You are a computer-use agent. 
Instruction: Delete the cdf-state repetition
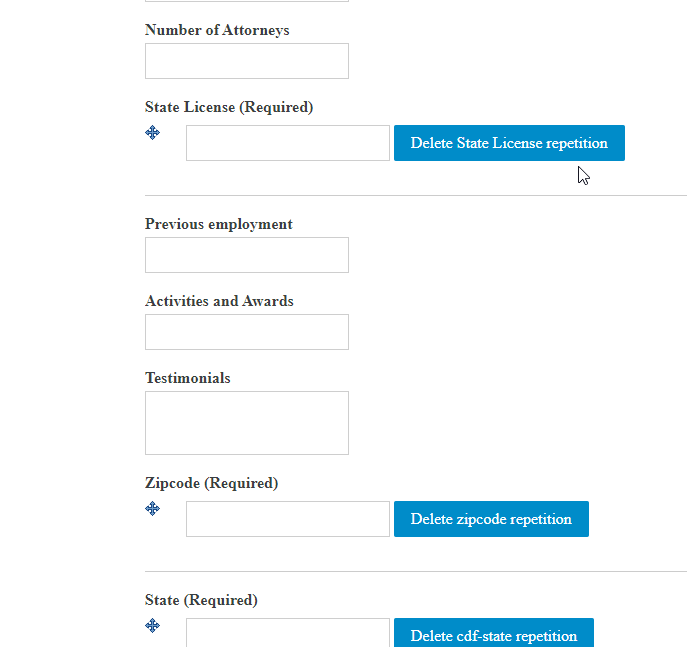[494, 633]
